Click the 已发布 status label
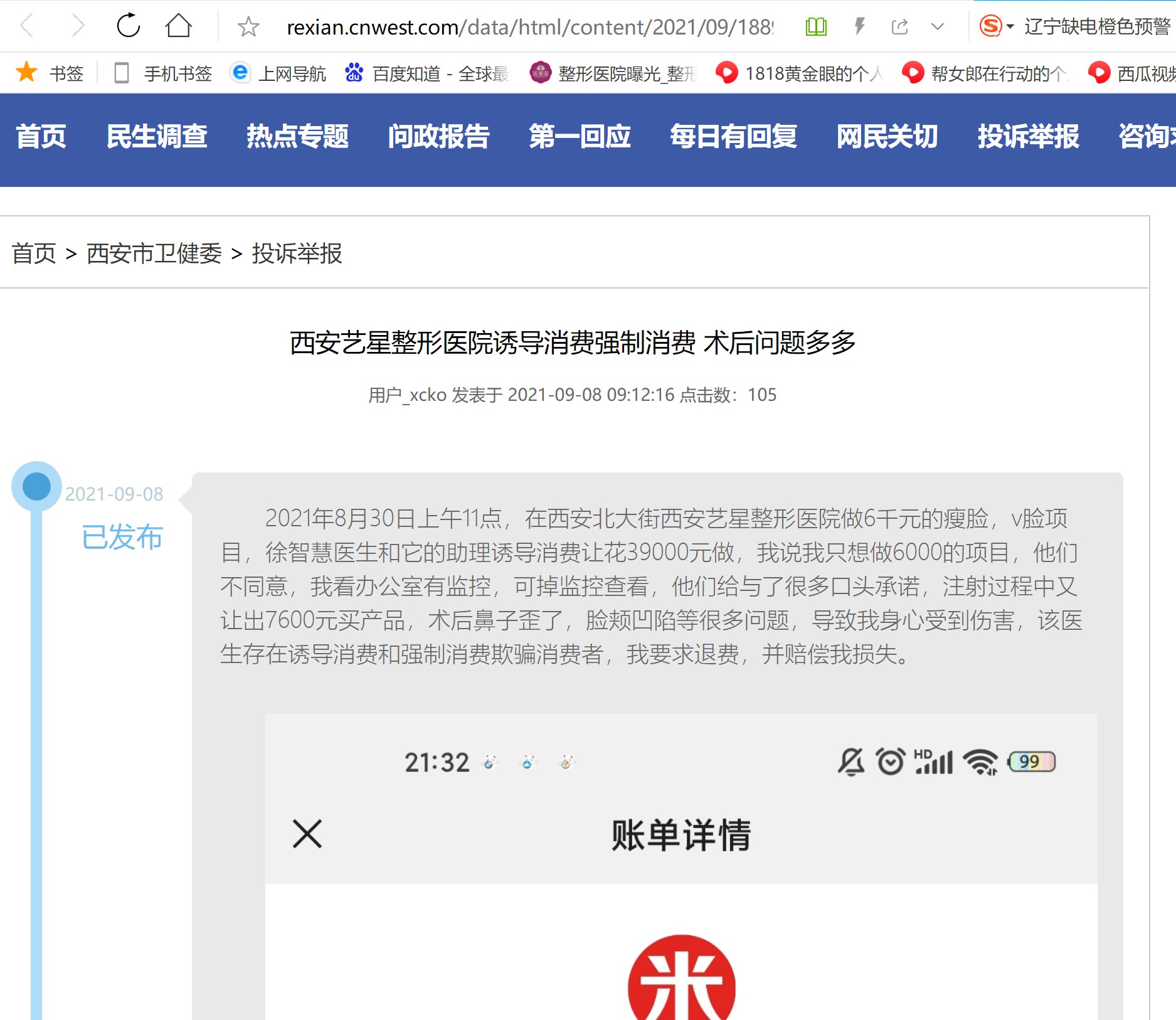This screenshot has width=1176, height=1020. (x=122, y=538)
